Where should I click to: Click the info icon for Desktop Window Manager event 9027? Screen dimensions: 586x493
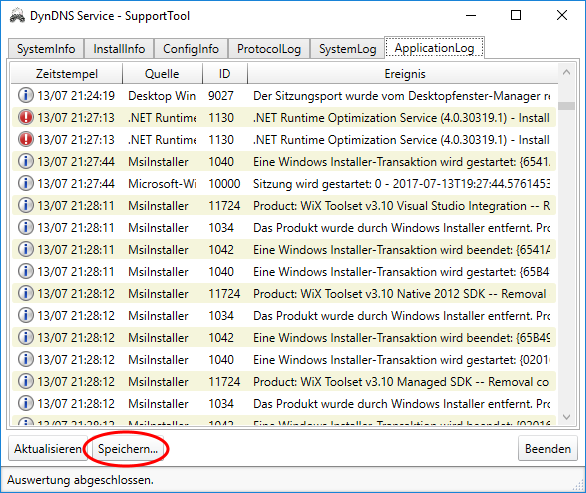(26, 95)
